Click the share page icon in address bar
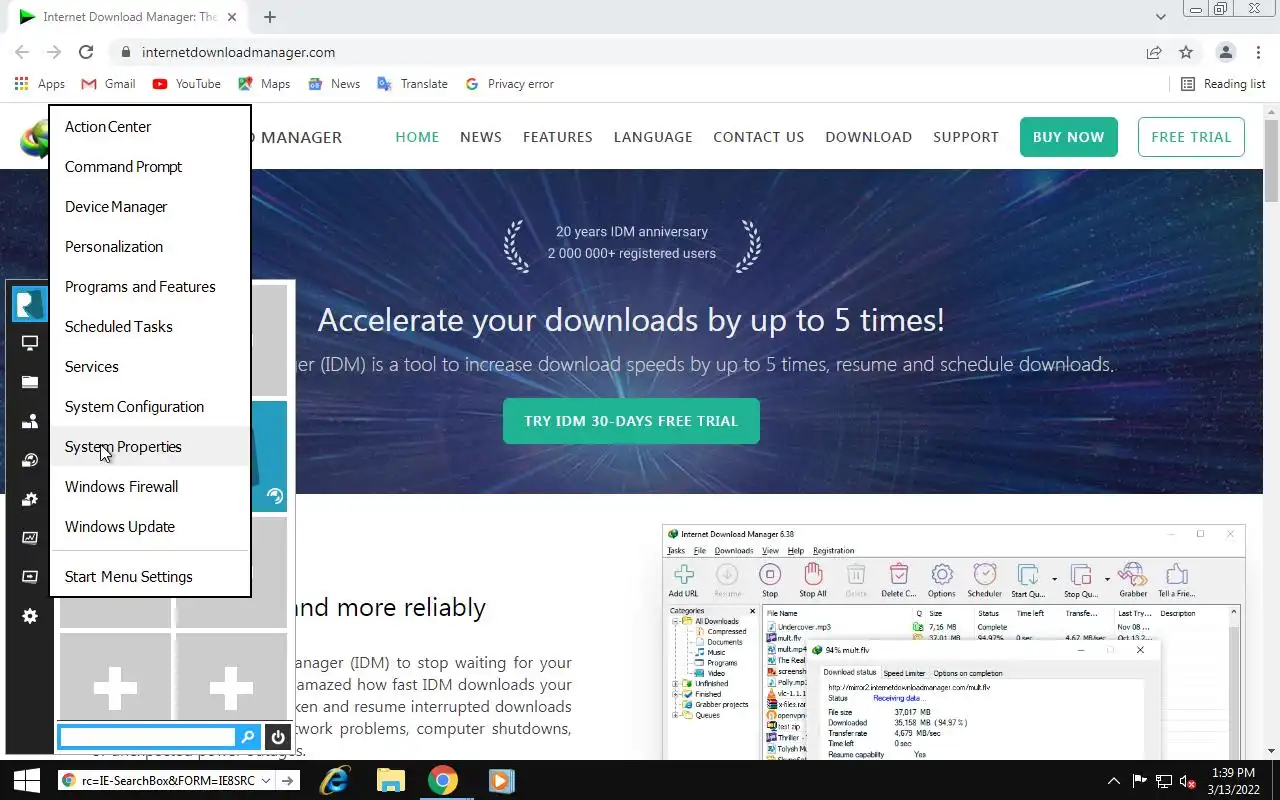Viewport: 1280px width, 800px height. (x=1154, y=52)
